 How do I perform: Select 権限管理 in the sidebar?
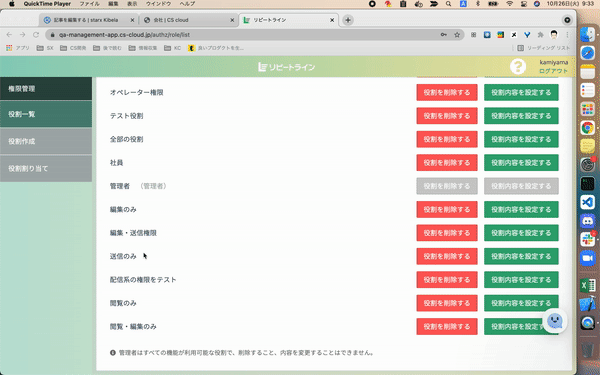(46, 88)
